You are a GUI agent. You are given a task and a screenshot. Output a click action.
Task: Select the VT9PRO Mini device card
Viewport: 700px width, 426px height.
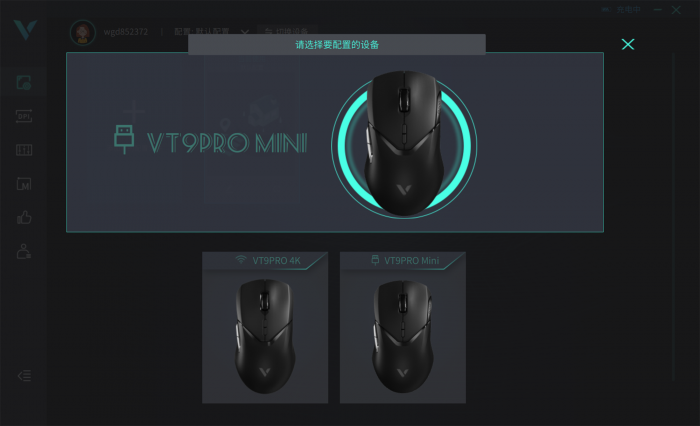403,327
